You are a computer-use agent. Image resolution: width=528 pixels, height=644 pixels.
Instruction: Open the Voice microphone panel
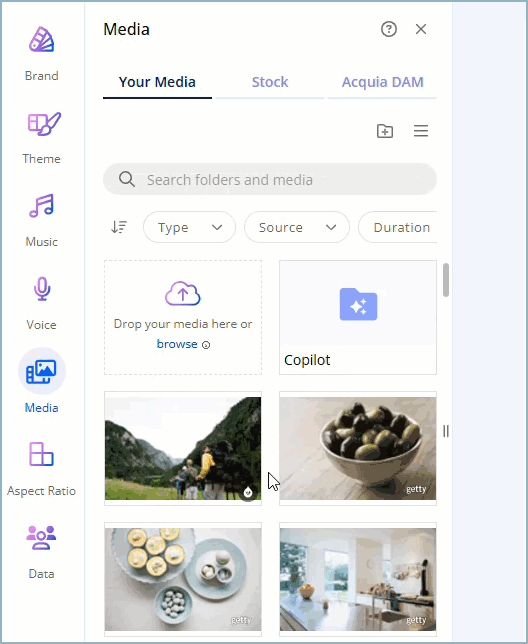click(x=41, y=303)
